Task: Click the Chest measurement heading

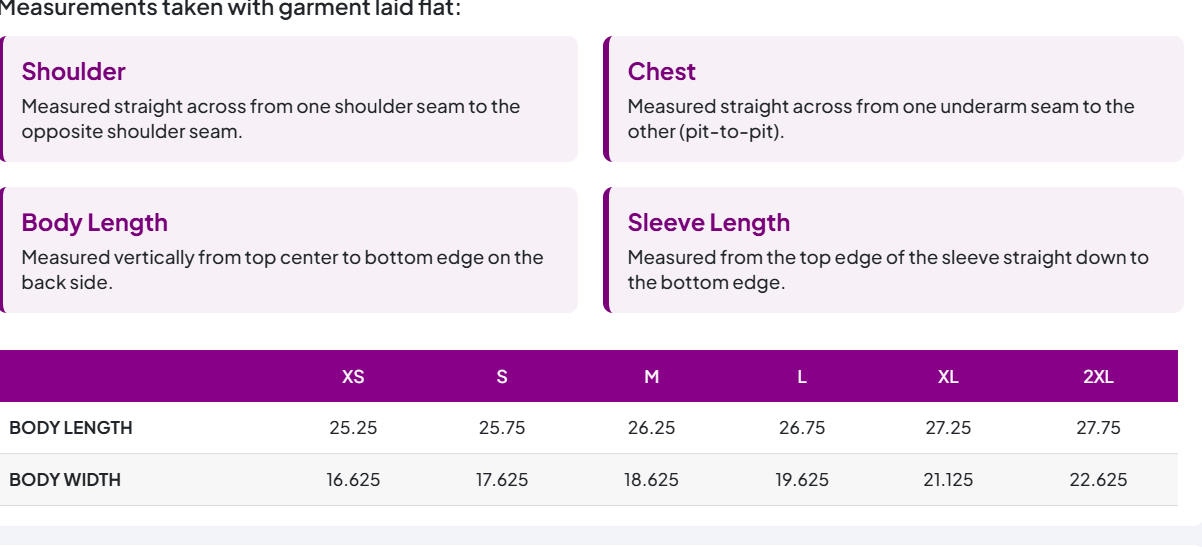Action: click(x=661, y=72)
